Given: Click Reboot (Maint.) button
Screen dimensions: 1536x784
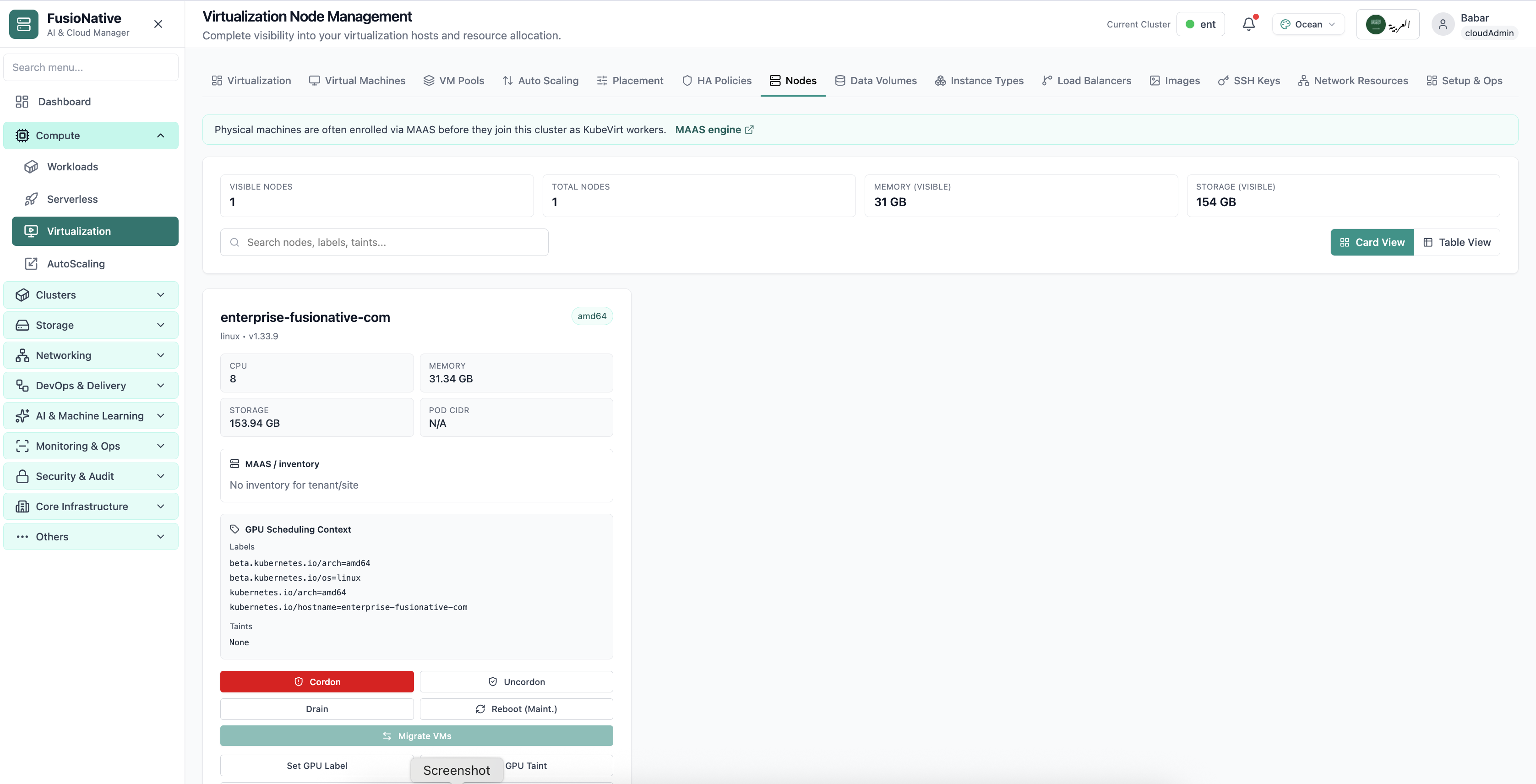Looking at the screenshot, I should tap(517, 709).
